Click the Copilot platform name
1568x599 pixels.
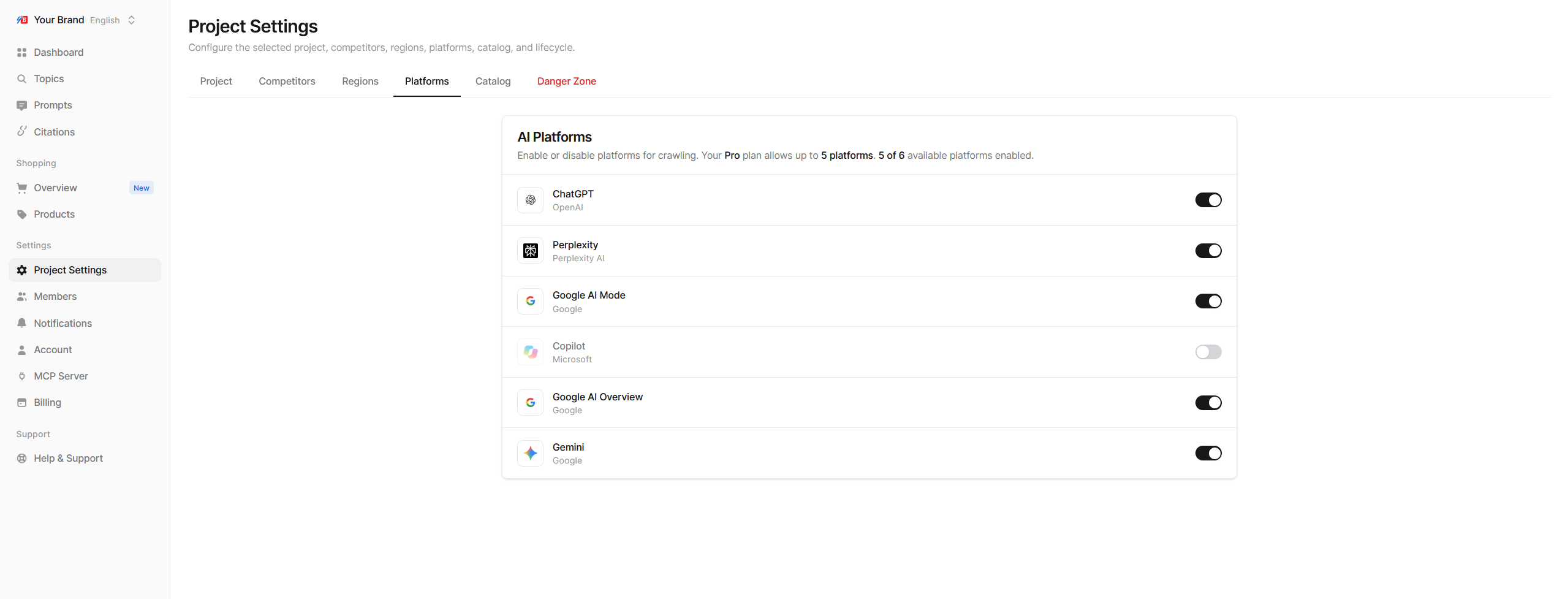pos(569,346)
